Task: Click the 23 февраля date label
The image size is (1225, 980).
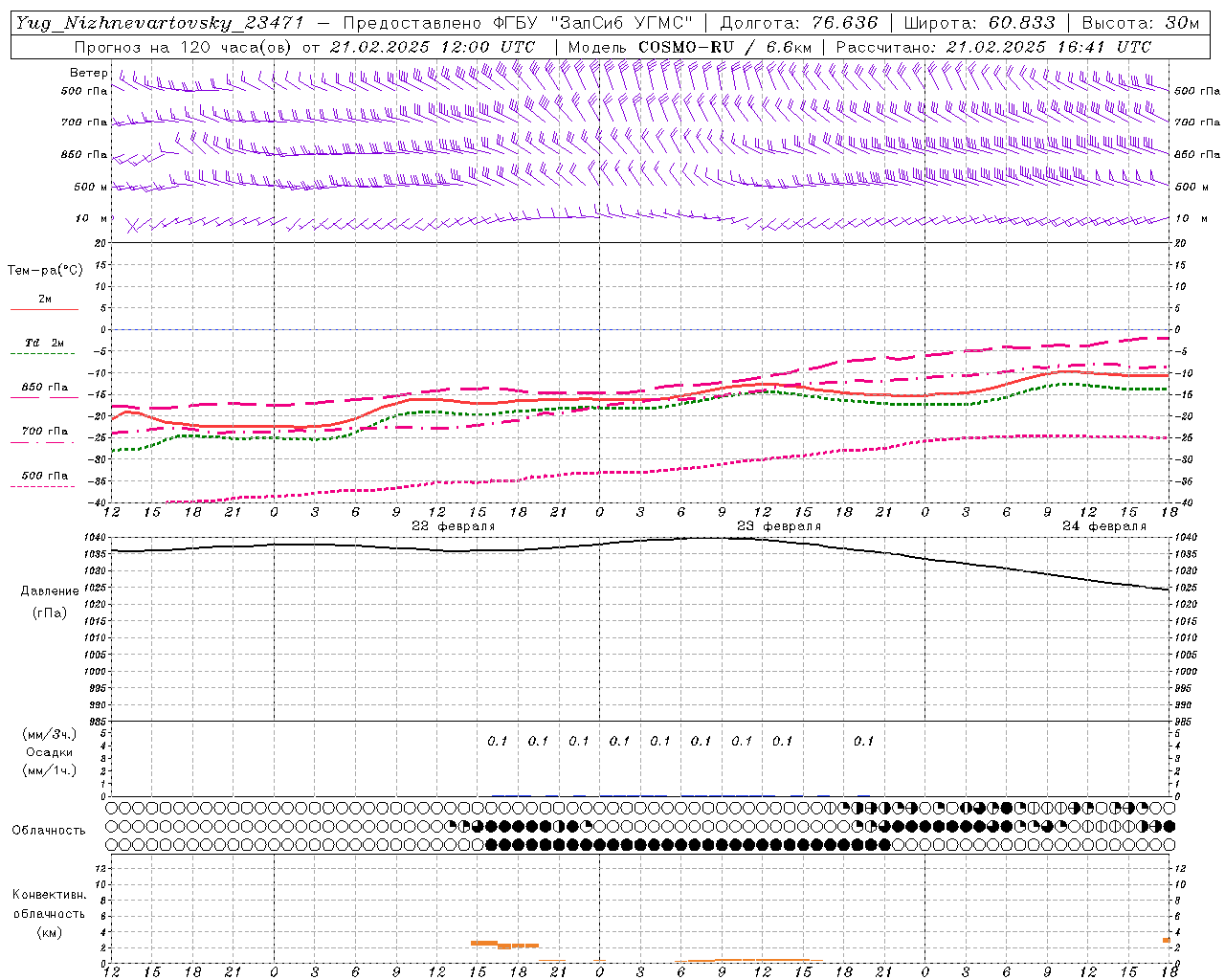Action: click(x=779, y=526)
